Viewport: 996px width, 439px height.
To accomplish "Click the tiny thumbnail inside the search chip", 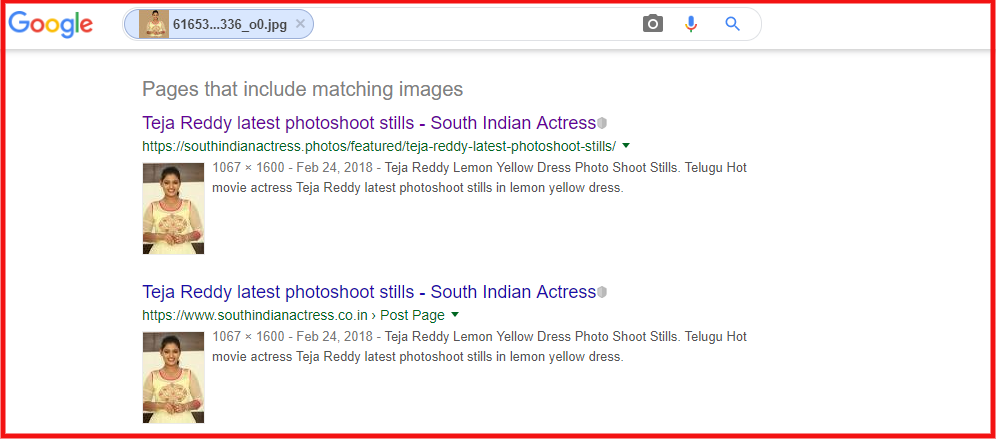I will coord(154,24).
